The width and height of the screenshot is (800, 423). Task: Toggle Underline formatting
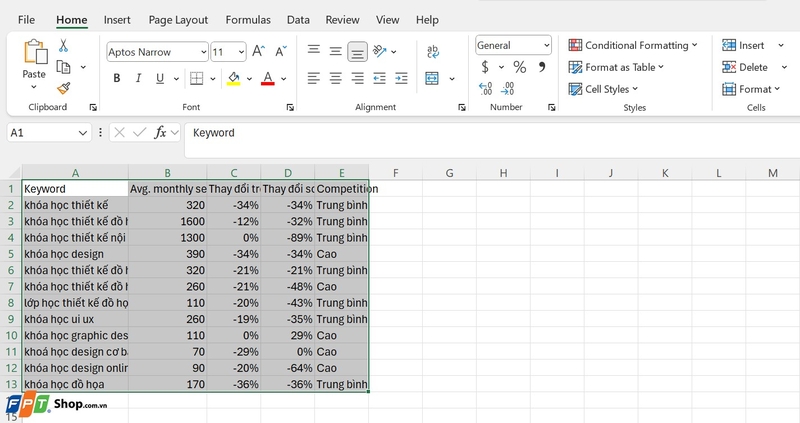click(x=160, y=79)
